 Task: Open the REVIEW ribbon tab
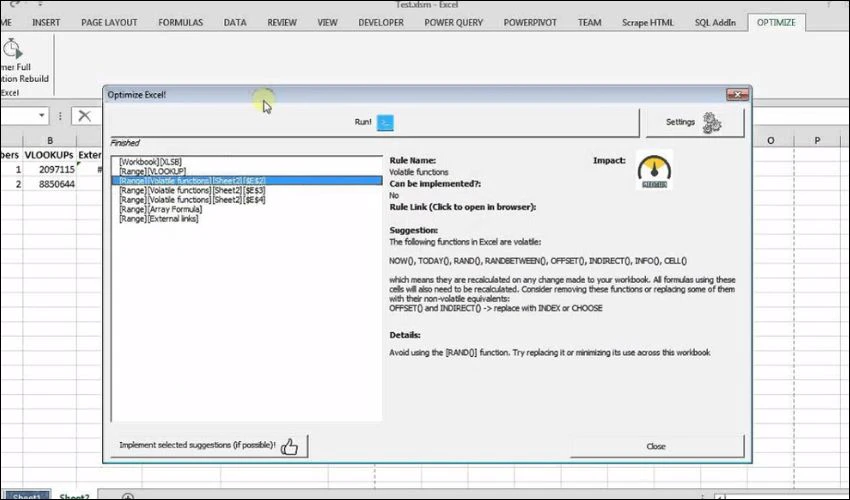click(x=282, y=22)
